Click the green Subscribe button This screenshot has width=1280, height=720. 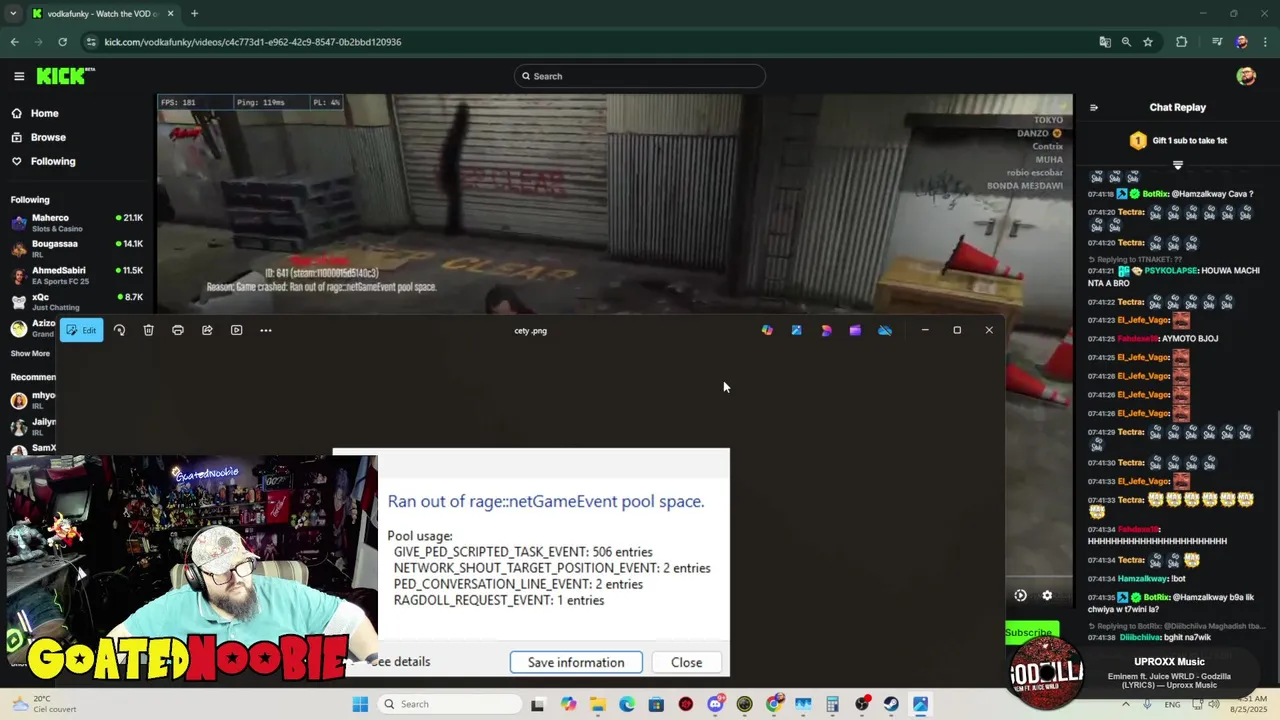point(1031,632)
